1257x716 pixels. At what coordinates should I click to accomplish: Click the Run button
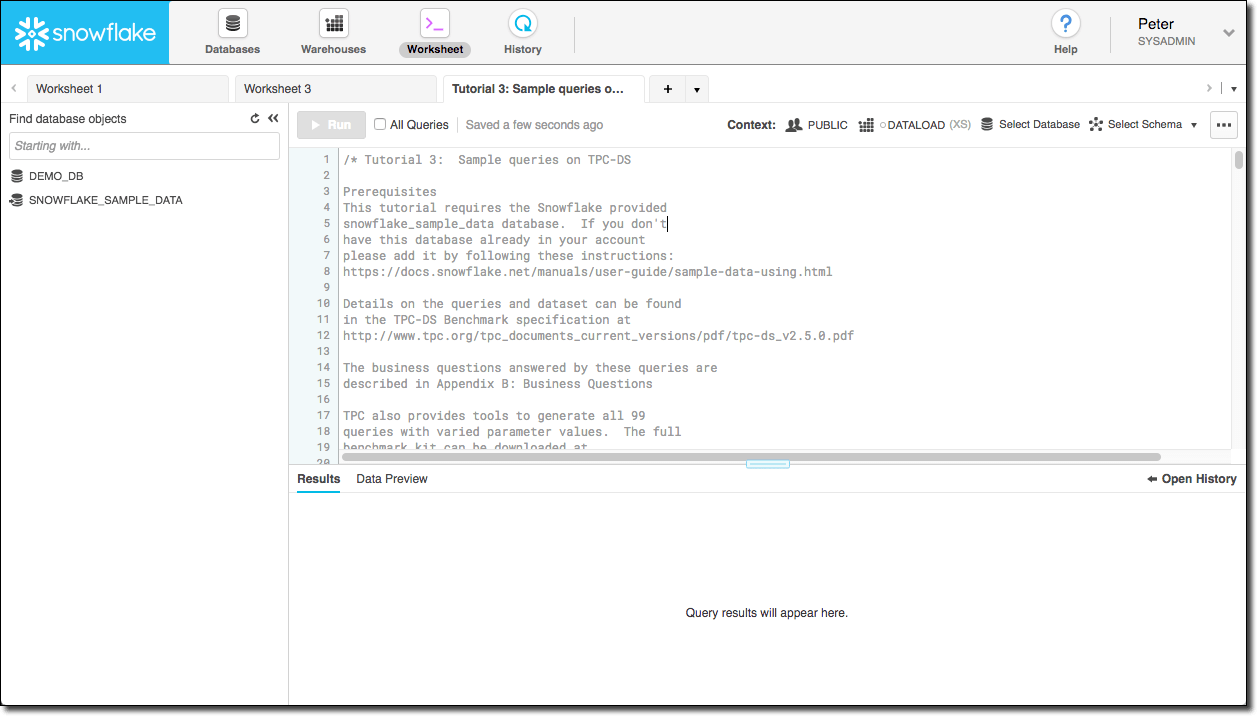[x=331, y=125]
